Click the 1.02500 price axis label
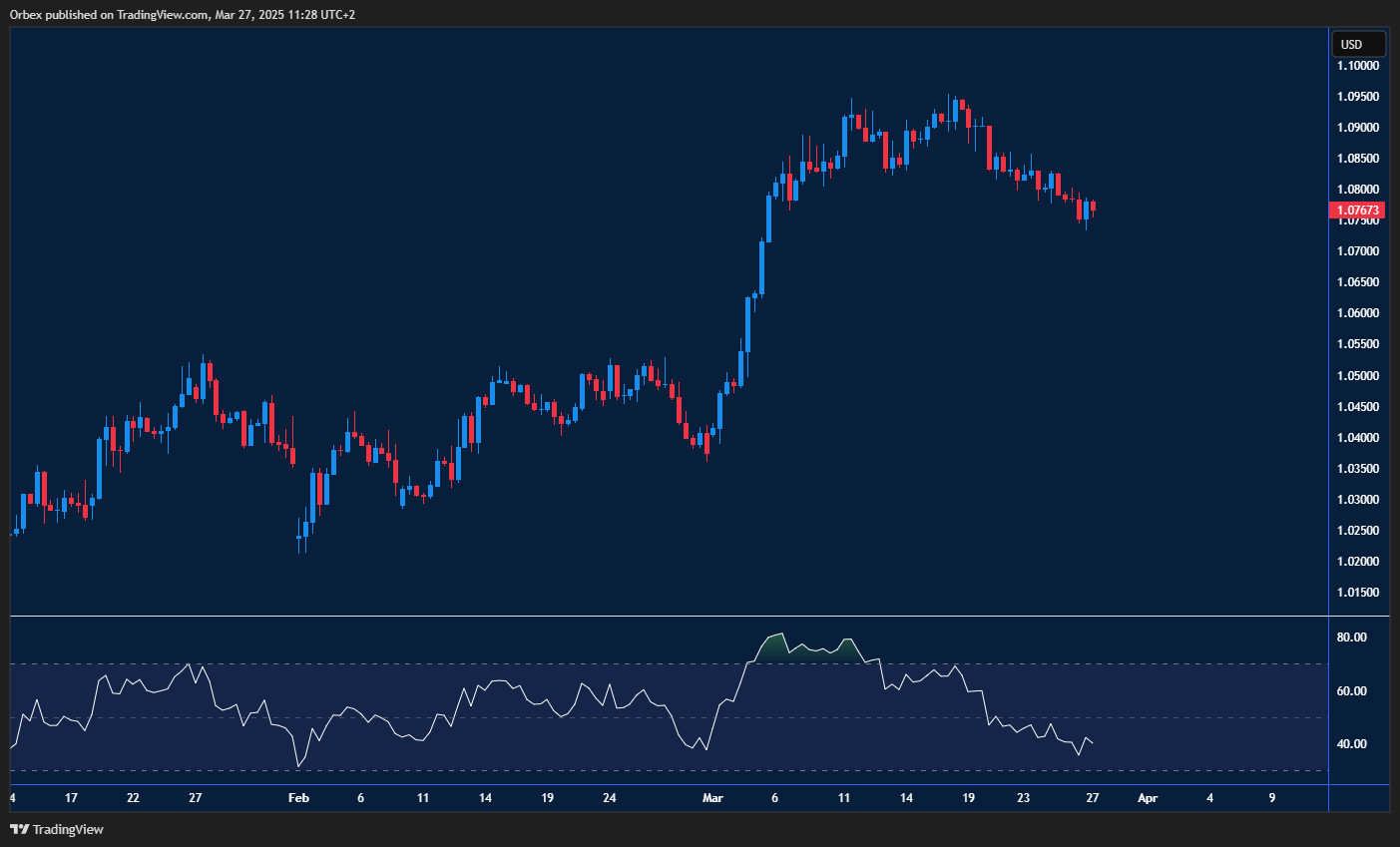This screenshot has height=847, width=1400. coord(1357,531)
